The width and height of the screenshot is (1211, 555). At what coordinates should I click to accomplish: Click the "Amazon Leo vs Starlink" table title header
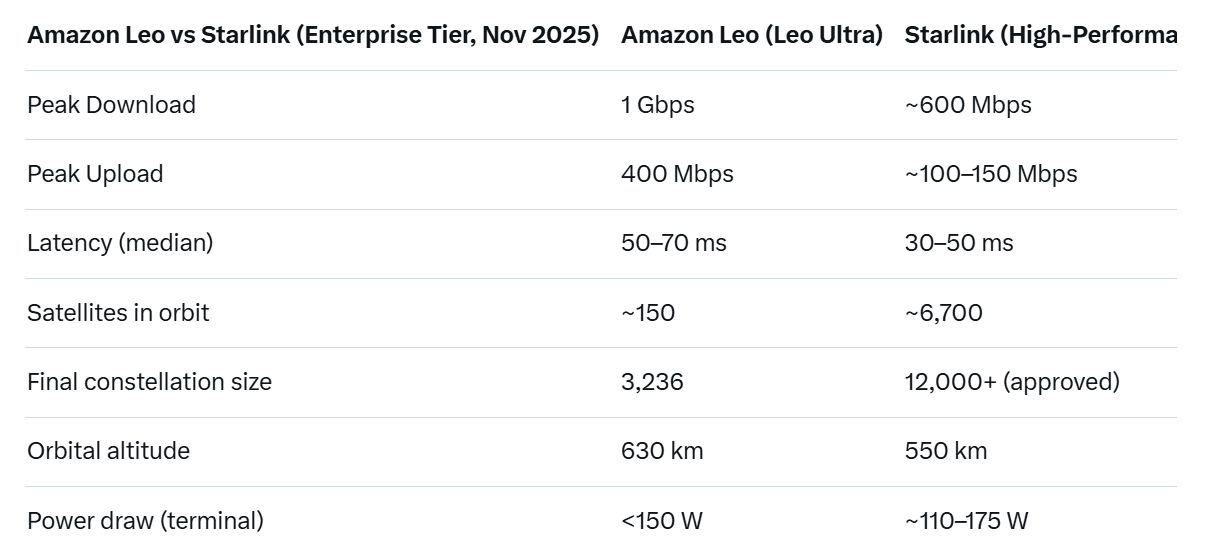[x=313, y=35]
